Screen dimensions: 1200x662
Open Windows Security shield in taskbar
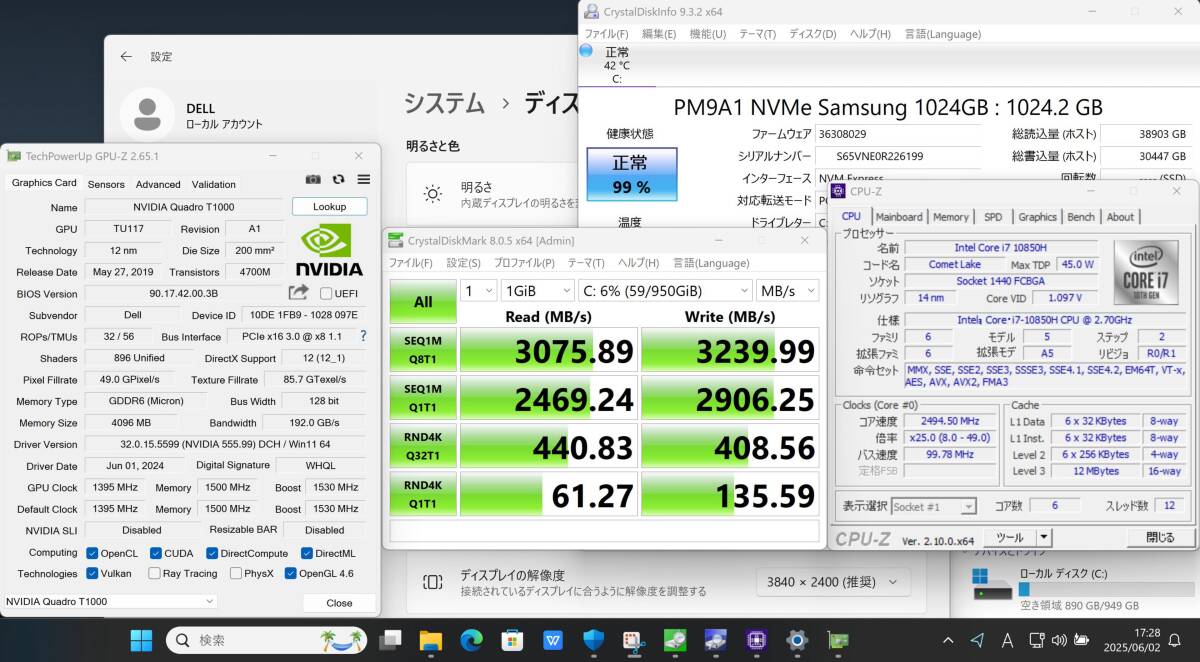593,640
